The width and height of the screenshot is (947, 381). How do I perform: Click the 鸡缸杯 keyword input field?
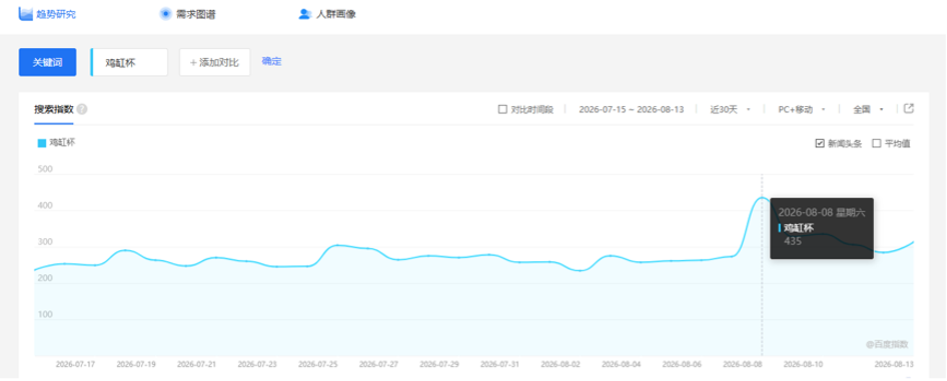click(129, 62)
